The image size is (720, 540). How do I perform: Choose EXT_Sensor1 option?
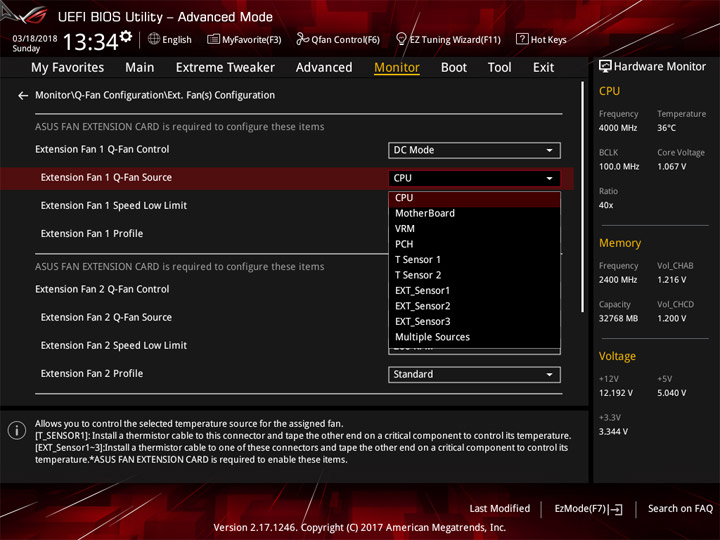(x=474, y=291)
